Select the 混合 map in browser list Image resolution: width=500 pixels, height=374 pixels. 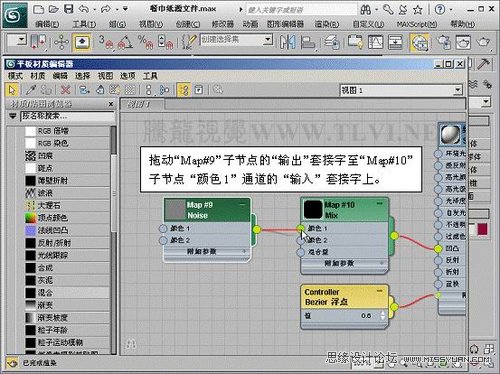click(x=68, y=293)
